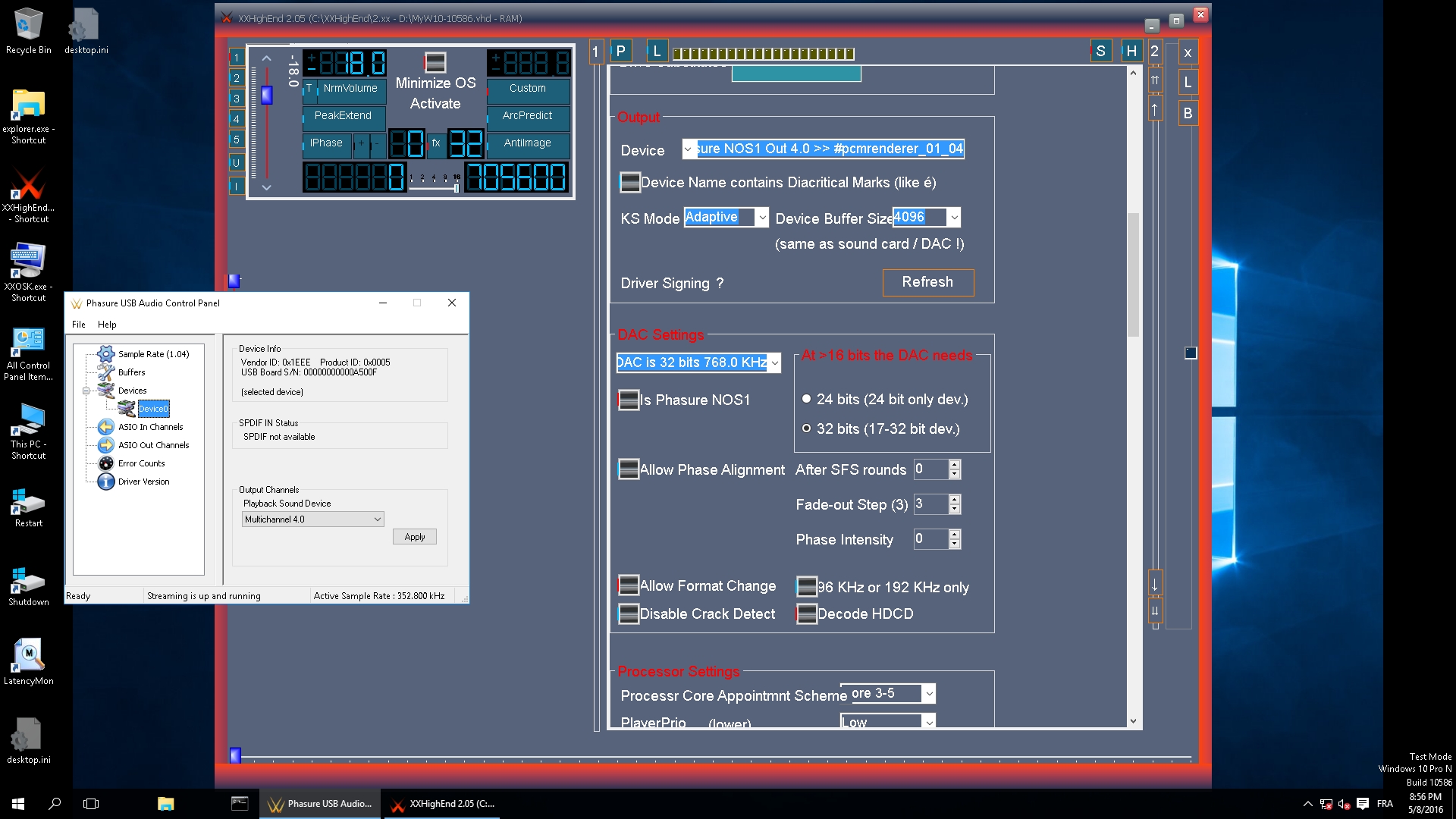Toggle Disable Crack Detect checkbox

629,613
